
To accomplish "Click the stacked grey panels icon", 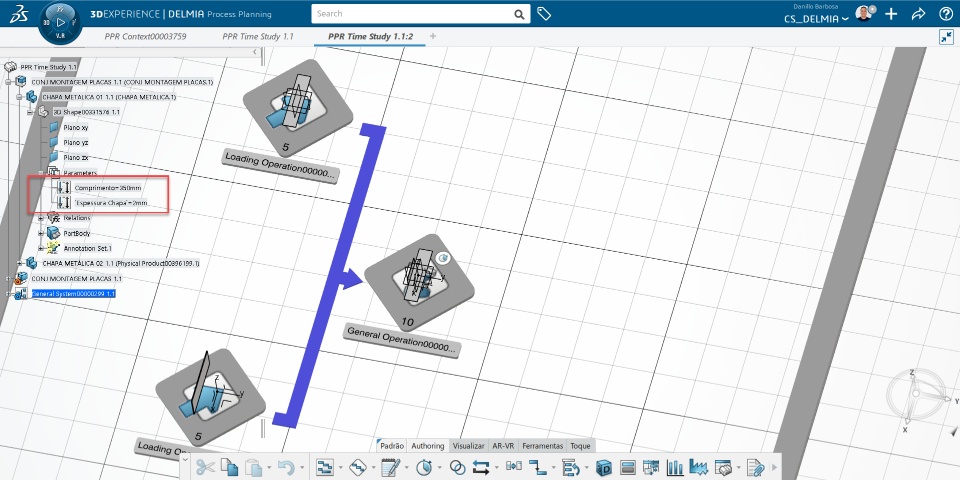I will [x=628, y=468].
